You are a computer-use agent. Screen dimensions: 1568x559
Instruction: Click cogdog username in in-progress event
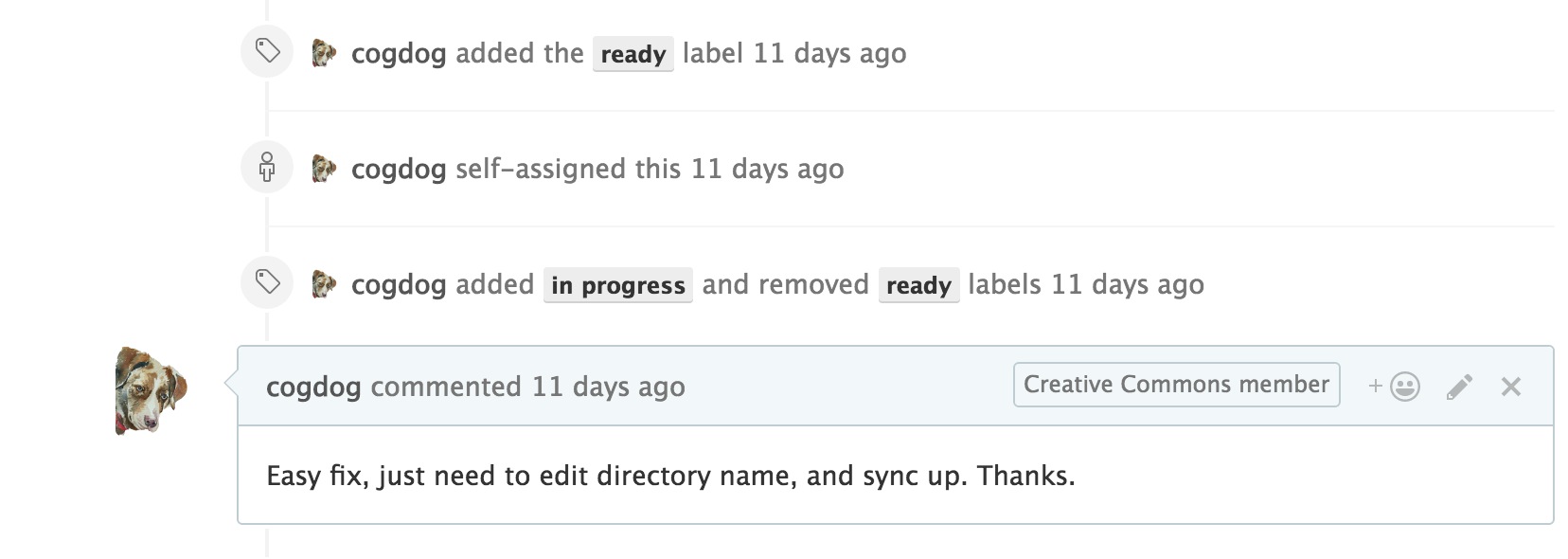[399, 284]
